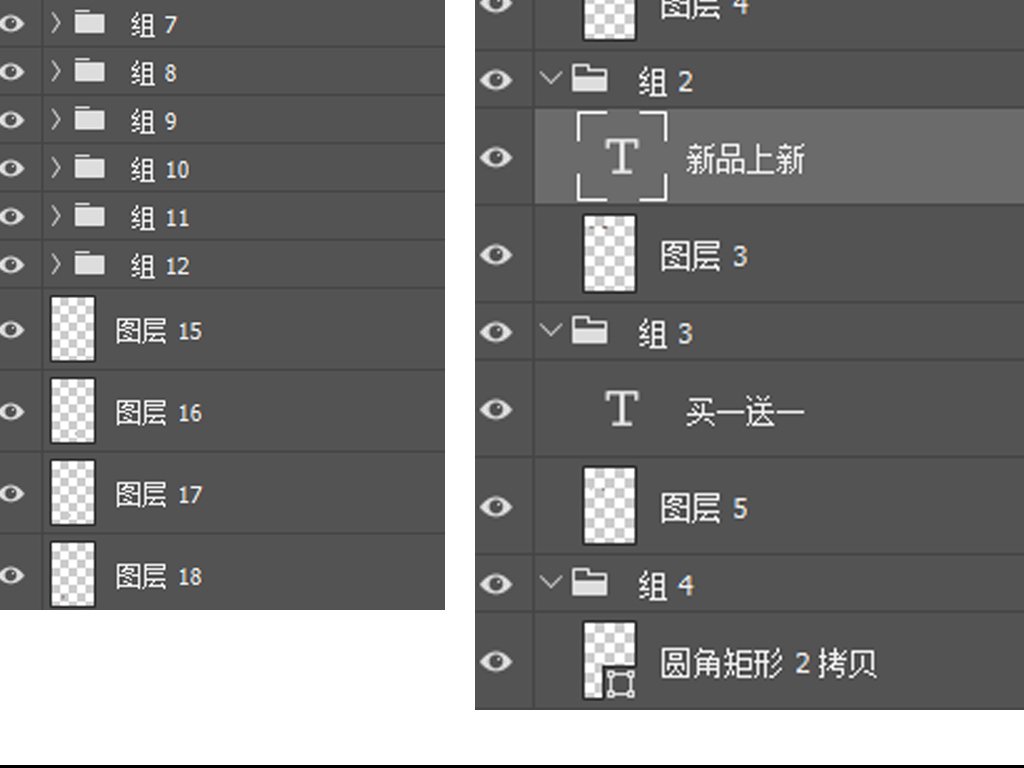Hide the 组 4 group
This screenshot has height=768, width=1024.
496,584
